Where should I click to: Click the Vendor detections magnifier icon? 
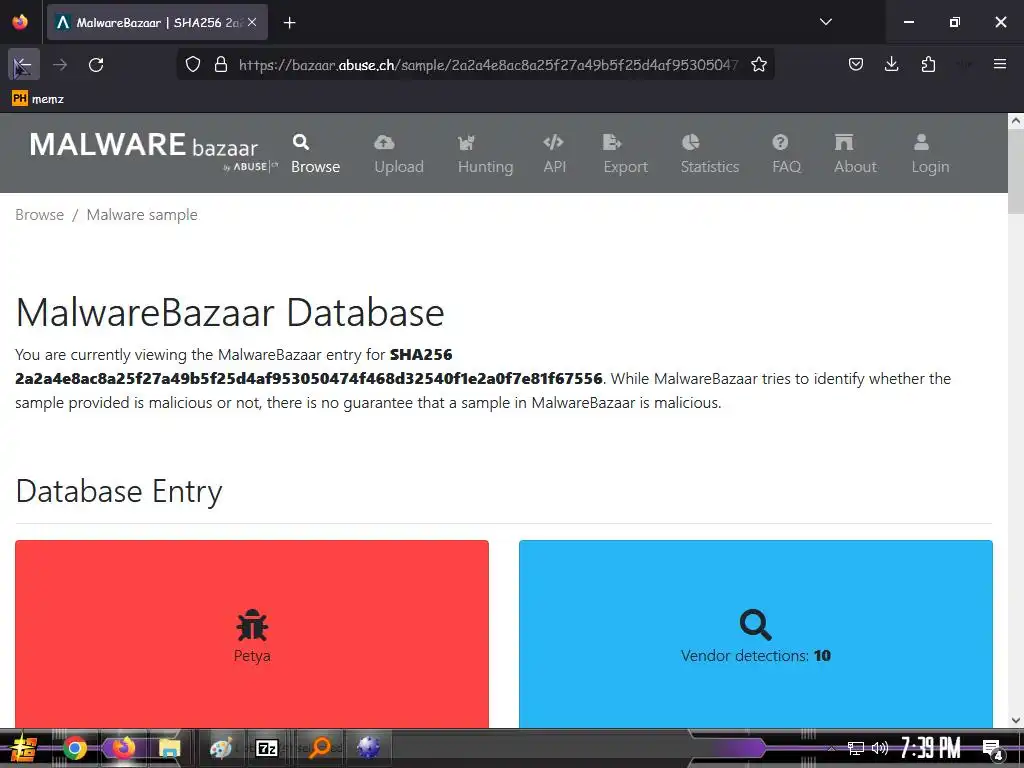(x=756, y=626)
